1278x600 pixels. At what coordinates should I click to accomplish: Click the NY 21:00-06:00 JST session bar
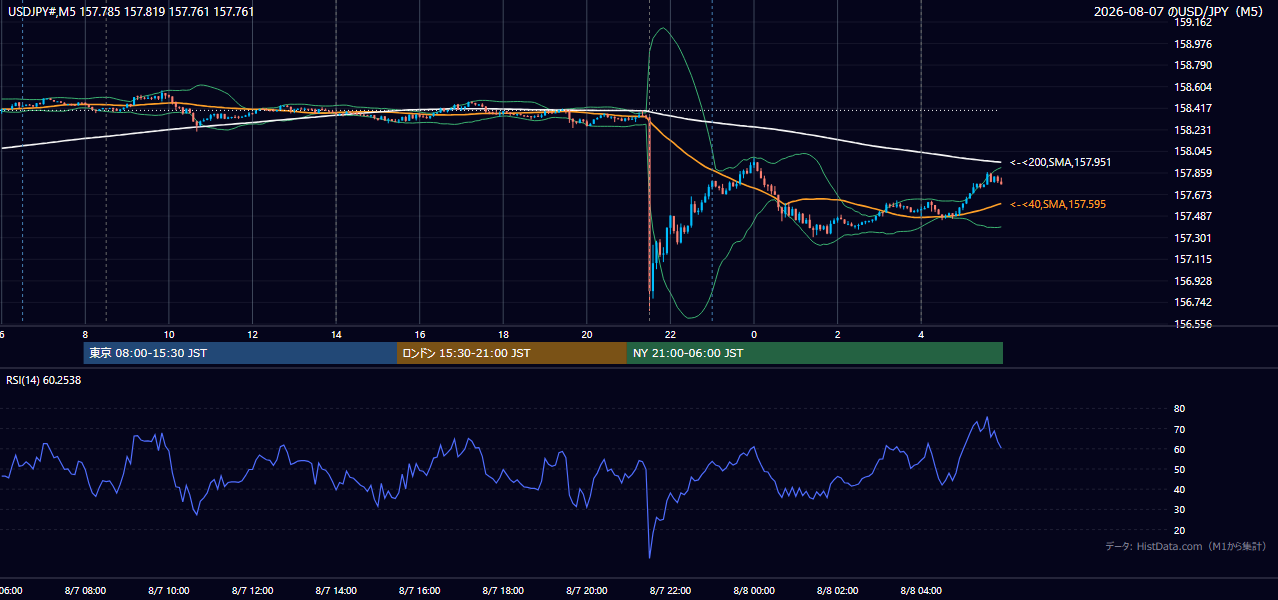[x=815, y=353]
